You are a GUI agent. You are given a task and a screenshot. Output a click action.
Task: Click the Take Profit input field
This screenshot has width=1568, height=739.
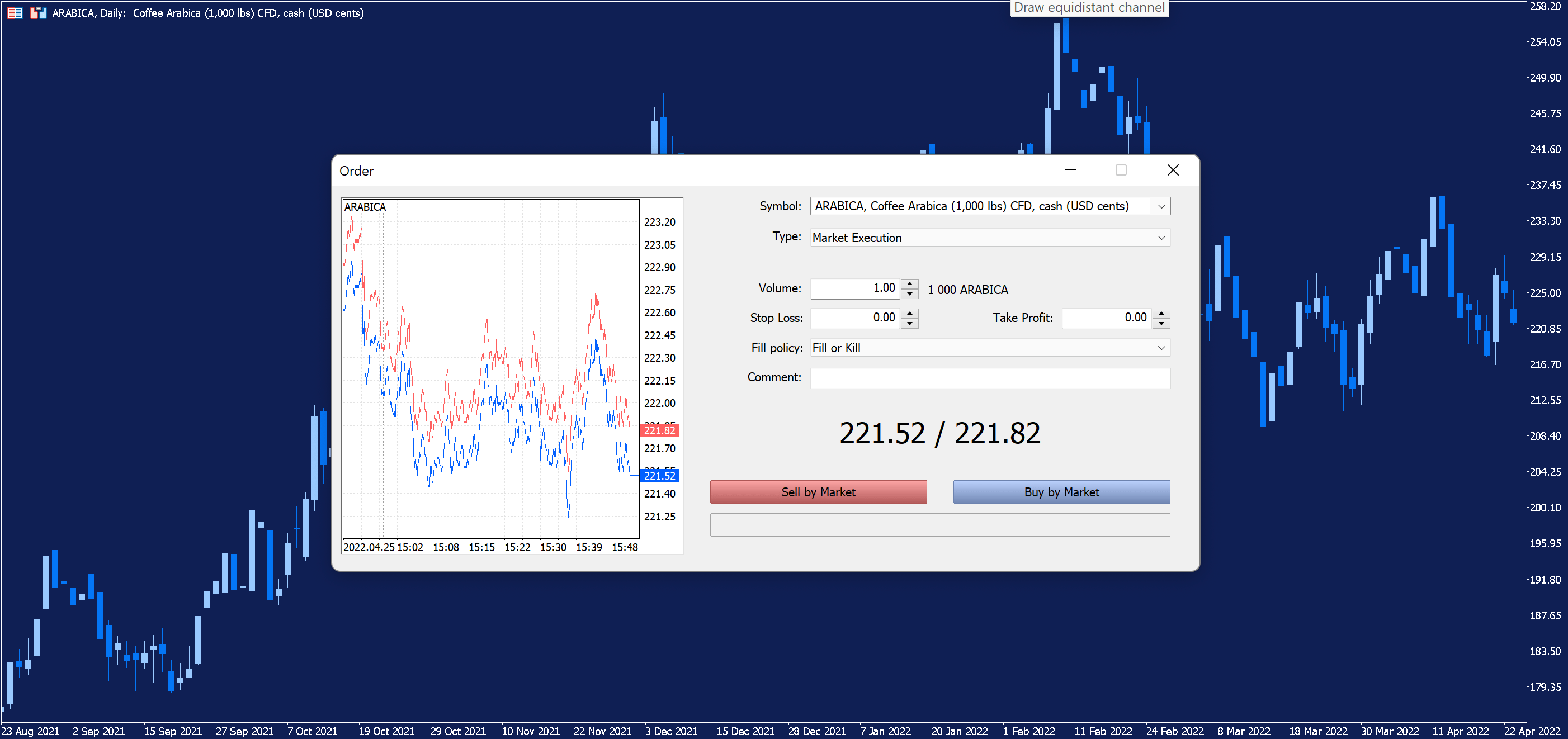click(1107, 318)
